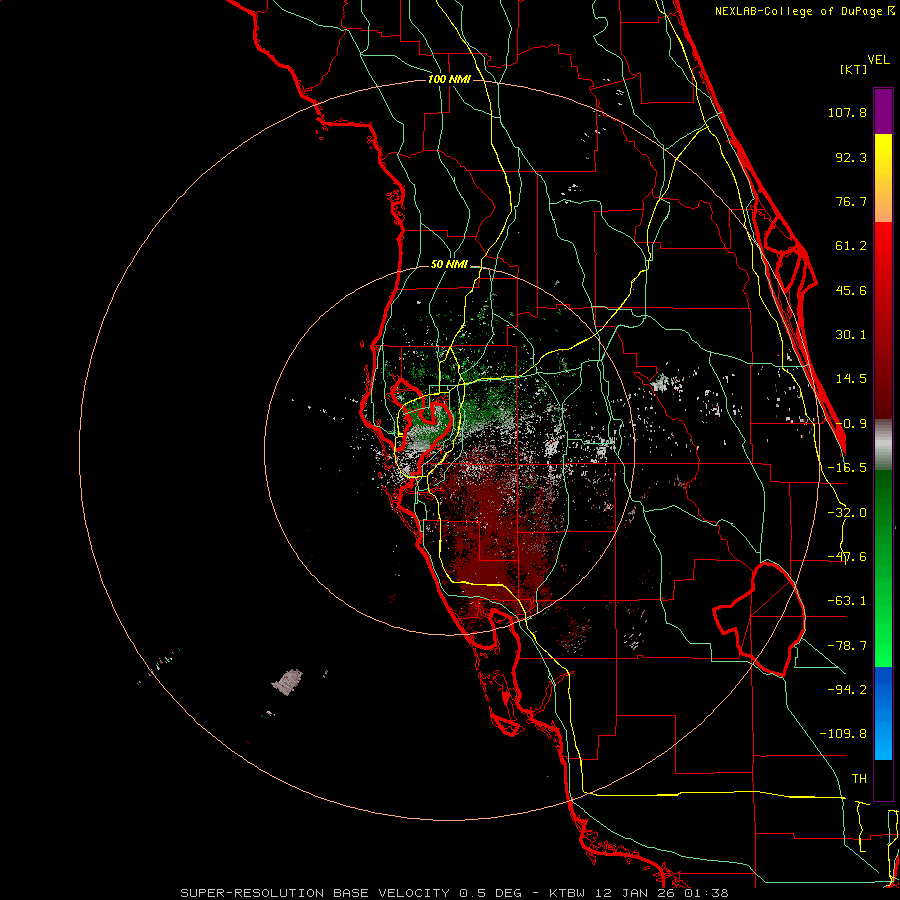The height and width of the screenshot is (900, 900).
Task: Select the -16.5 scale value
Action: pos(847,468)
